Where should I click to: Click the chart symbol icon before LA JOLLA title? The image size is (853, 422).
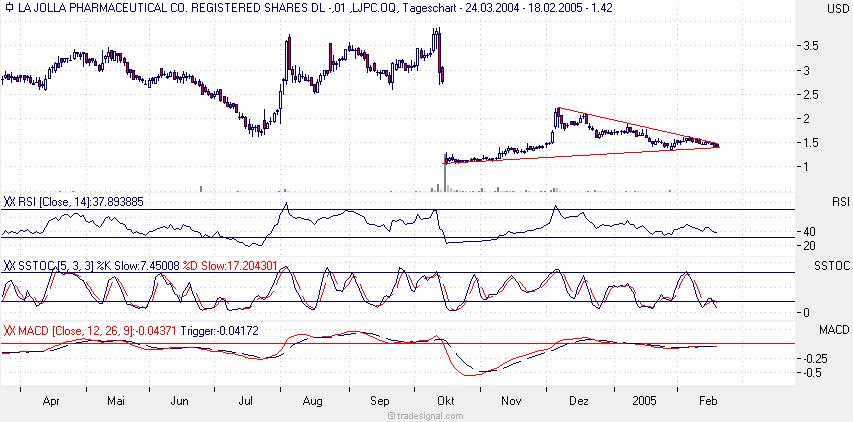pos(7,8)
